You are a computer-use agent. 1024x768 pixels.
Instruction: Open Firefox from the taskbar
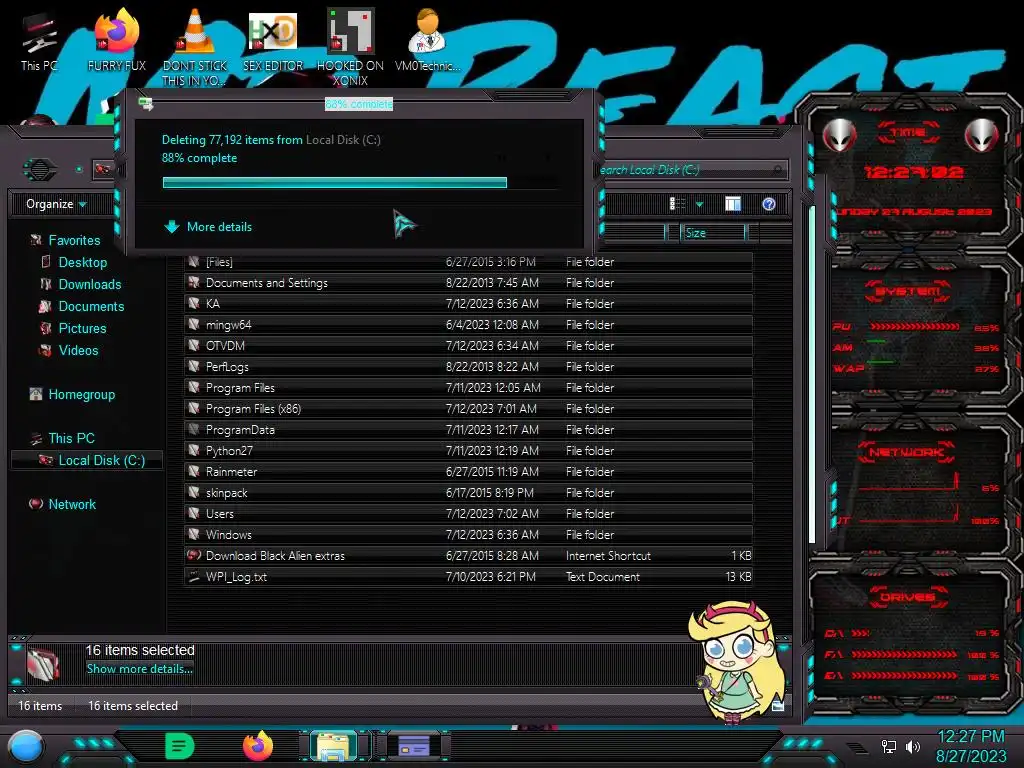point(258,746)
